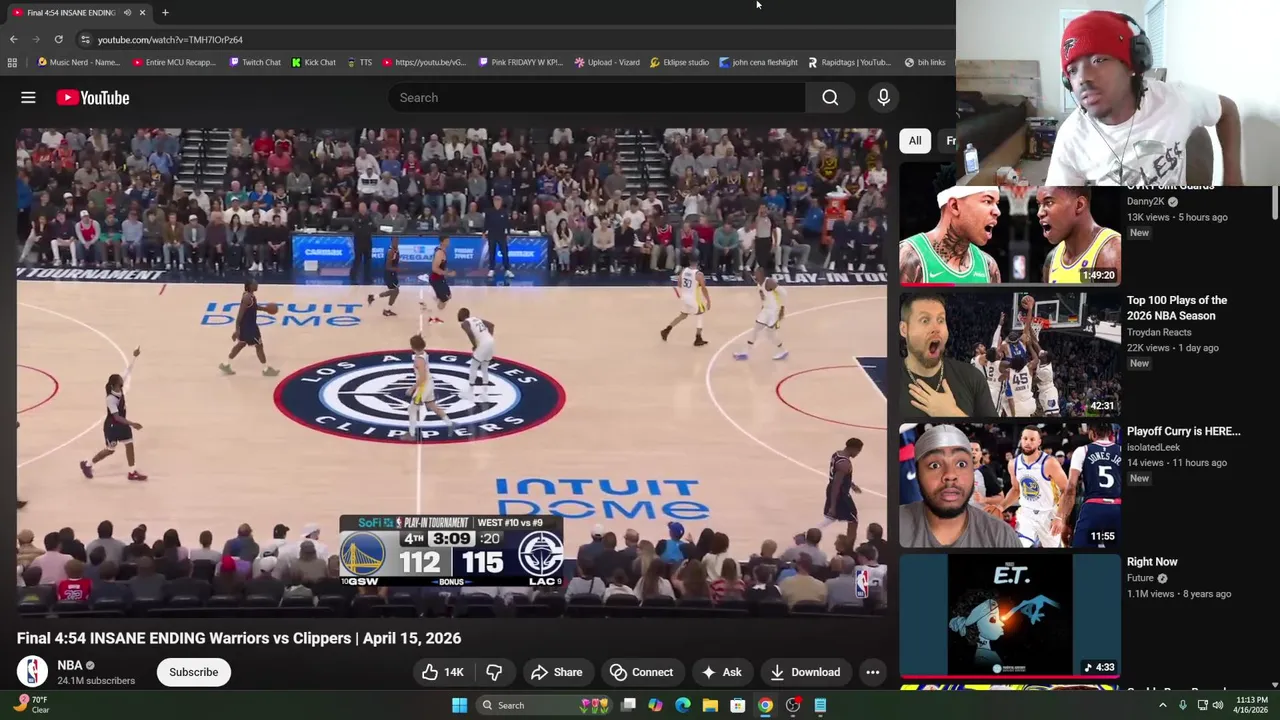The width and height of the screenshot is (1280, 720).
Task: Open a new browser tab
Action: coord(165,12)
